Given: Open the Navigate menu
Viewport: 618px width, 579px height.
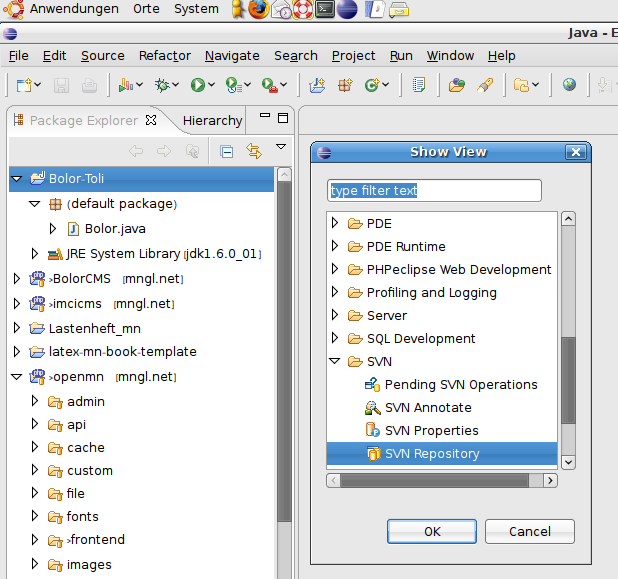Looking at the screenshot, I should point(232,56).
